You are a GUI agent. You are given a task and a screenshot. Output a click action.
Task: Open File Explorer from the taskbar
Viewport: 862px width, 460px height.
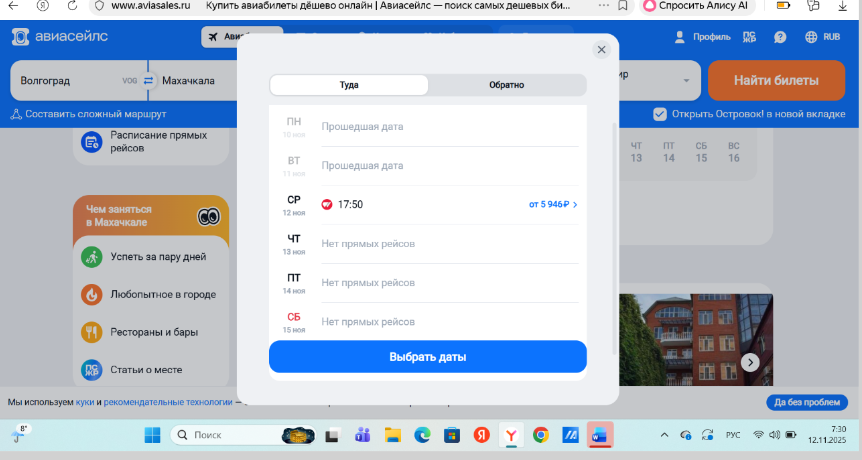393,435
